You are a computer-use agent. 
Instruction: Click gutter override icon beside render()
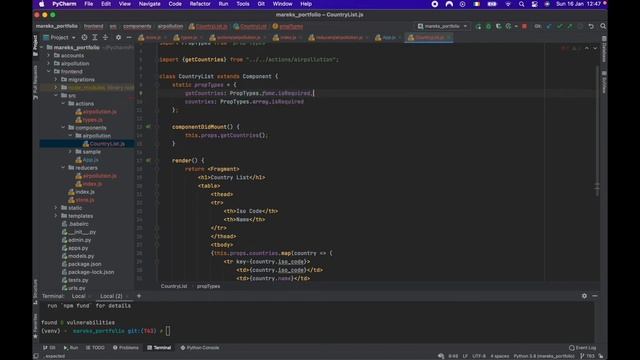pos(148,161)
